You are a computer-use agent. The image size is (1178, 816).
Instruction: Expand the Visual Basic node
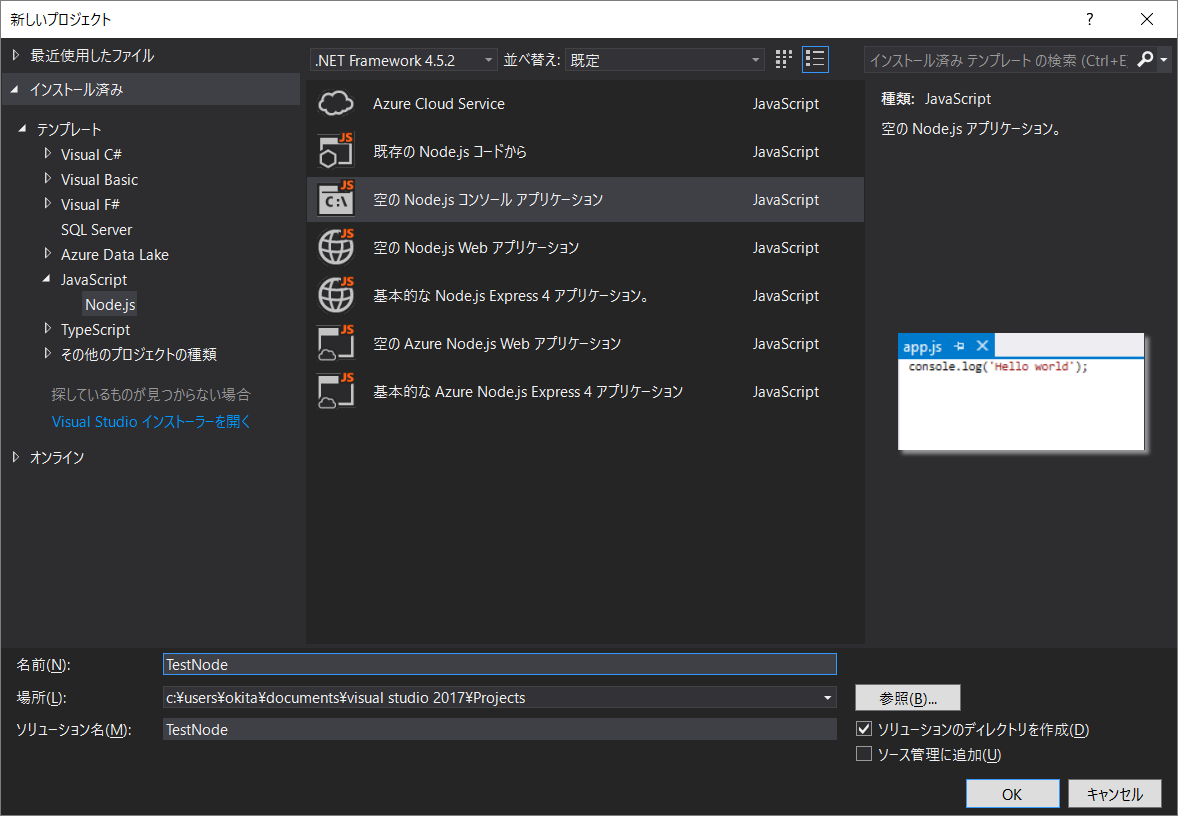click(x=47, y=179)
